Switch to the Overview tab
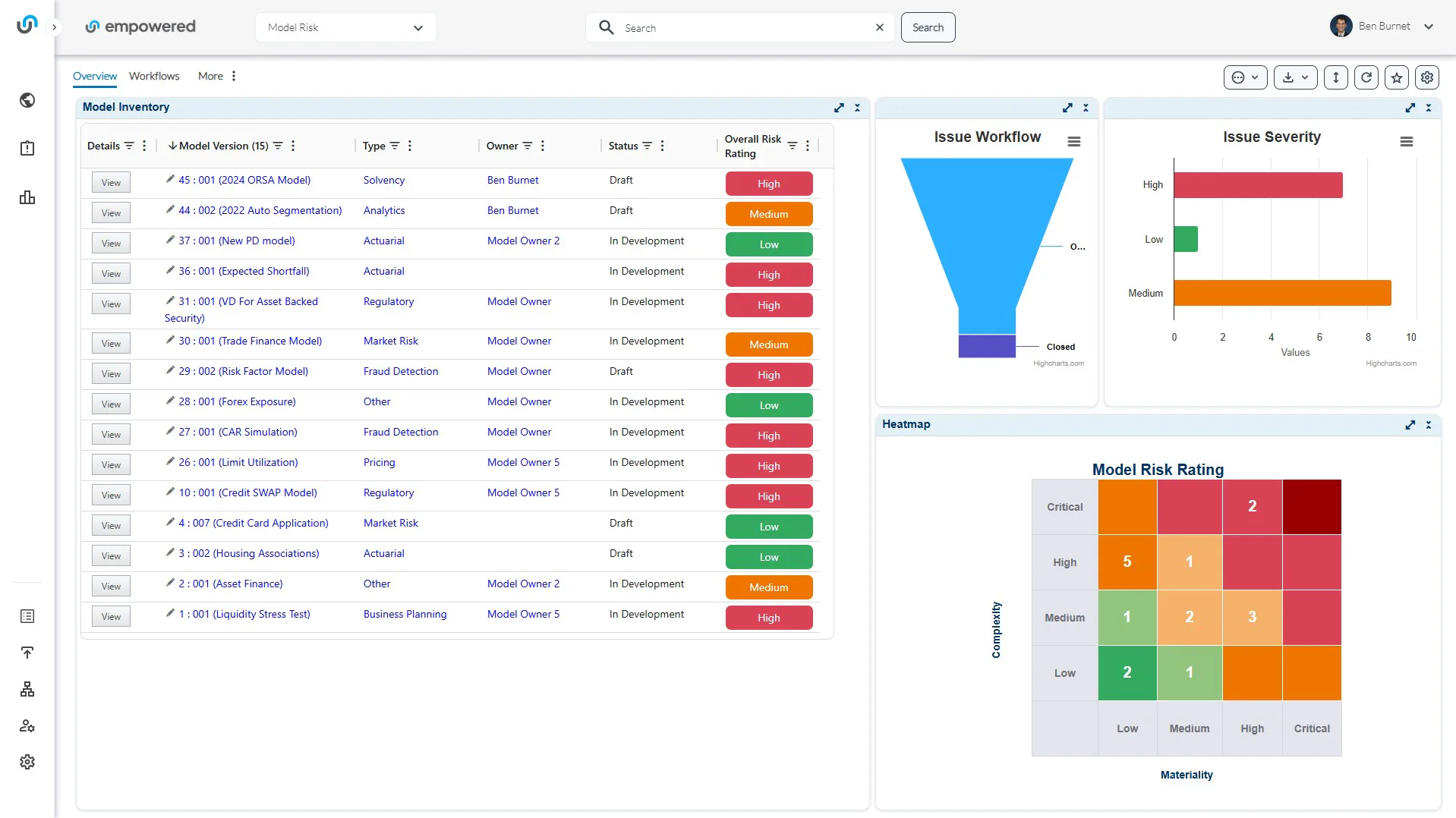Image resolution: width=1456 pixels, height=818 pixels. 95,76
